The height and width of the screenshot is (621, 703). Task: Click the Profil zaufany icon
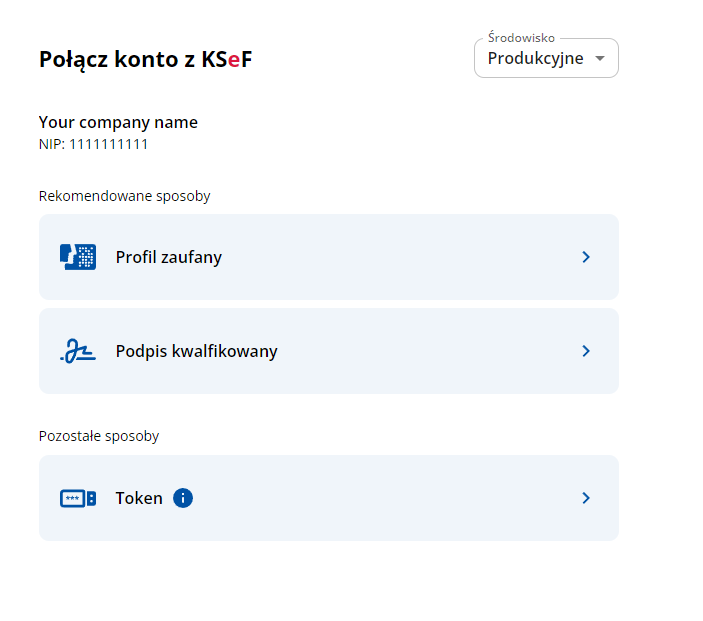click(78, 257)
